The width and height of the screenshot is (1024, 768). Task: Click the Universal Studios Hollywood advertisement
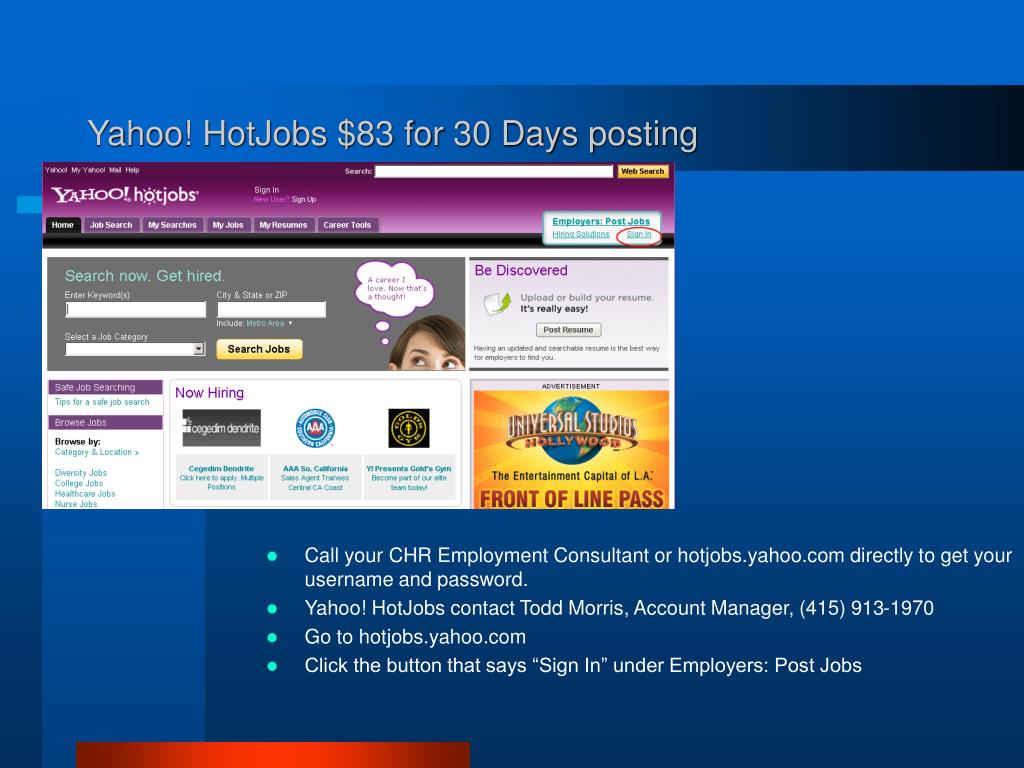click(x=571, y=449)
